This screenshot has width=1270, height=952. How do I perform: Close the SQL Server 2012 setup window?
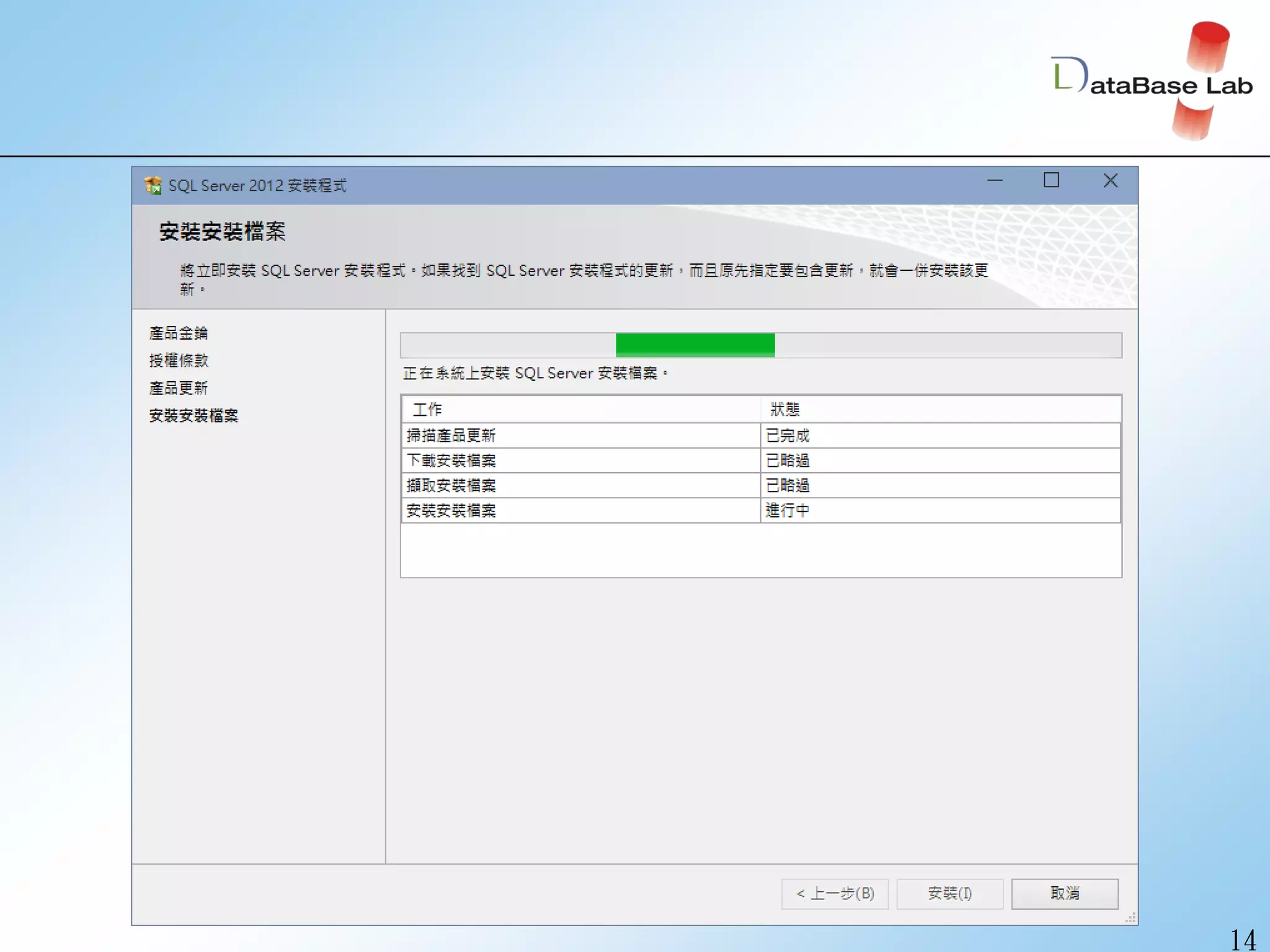pos(1111,180)
